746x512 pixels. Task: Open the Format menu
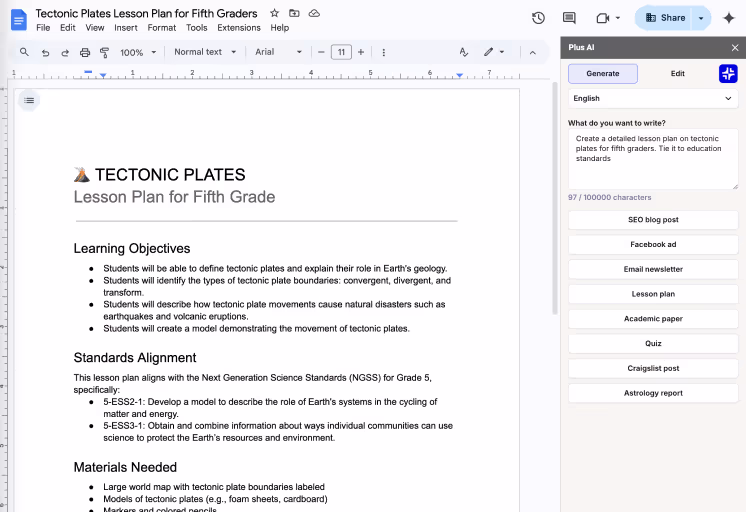pos(162,28)
